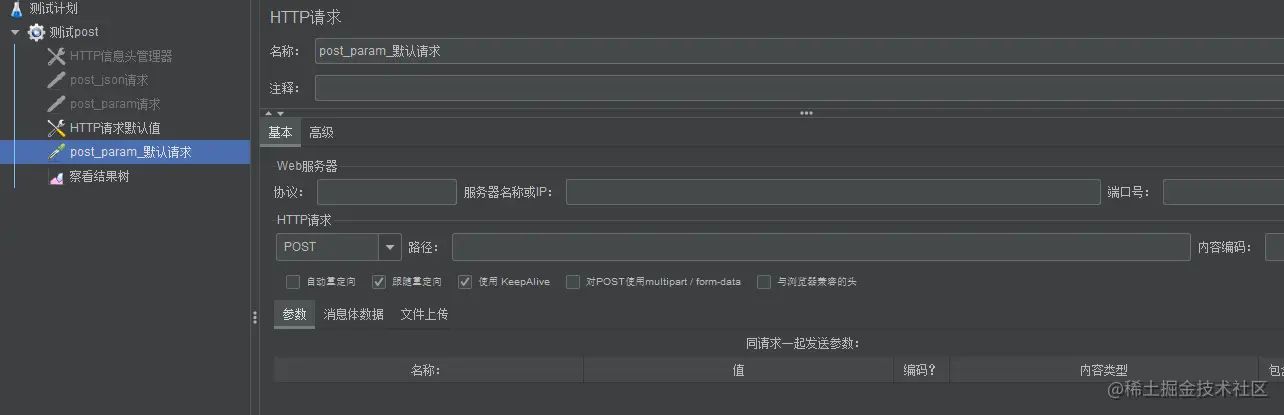Enable 对POST使用multipart / form-data checkbox
The height and width of the screenshot is (415, 1284).
tap(573, 282)
